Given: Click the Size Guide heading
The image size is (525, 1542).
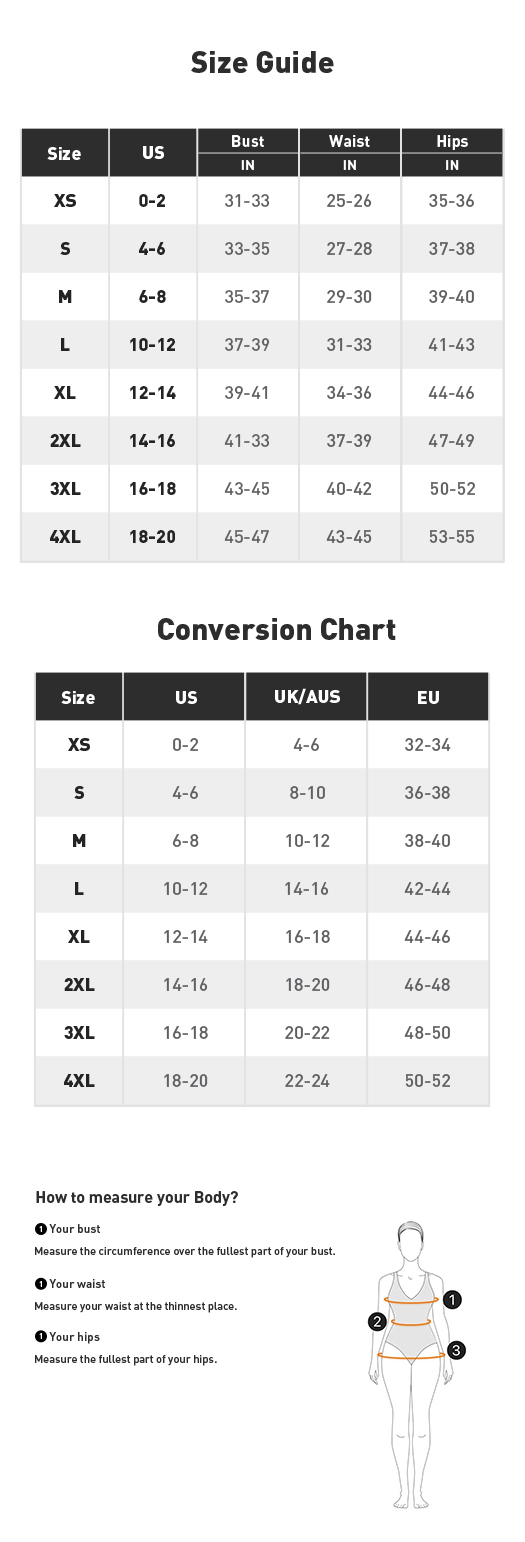Looking at the screenshot, I should click(x=262, y=63).
